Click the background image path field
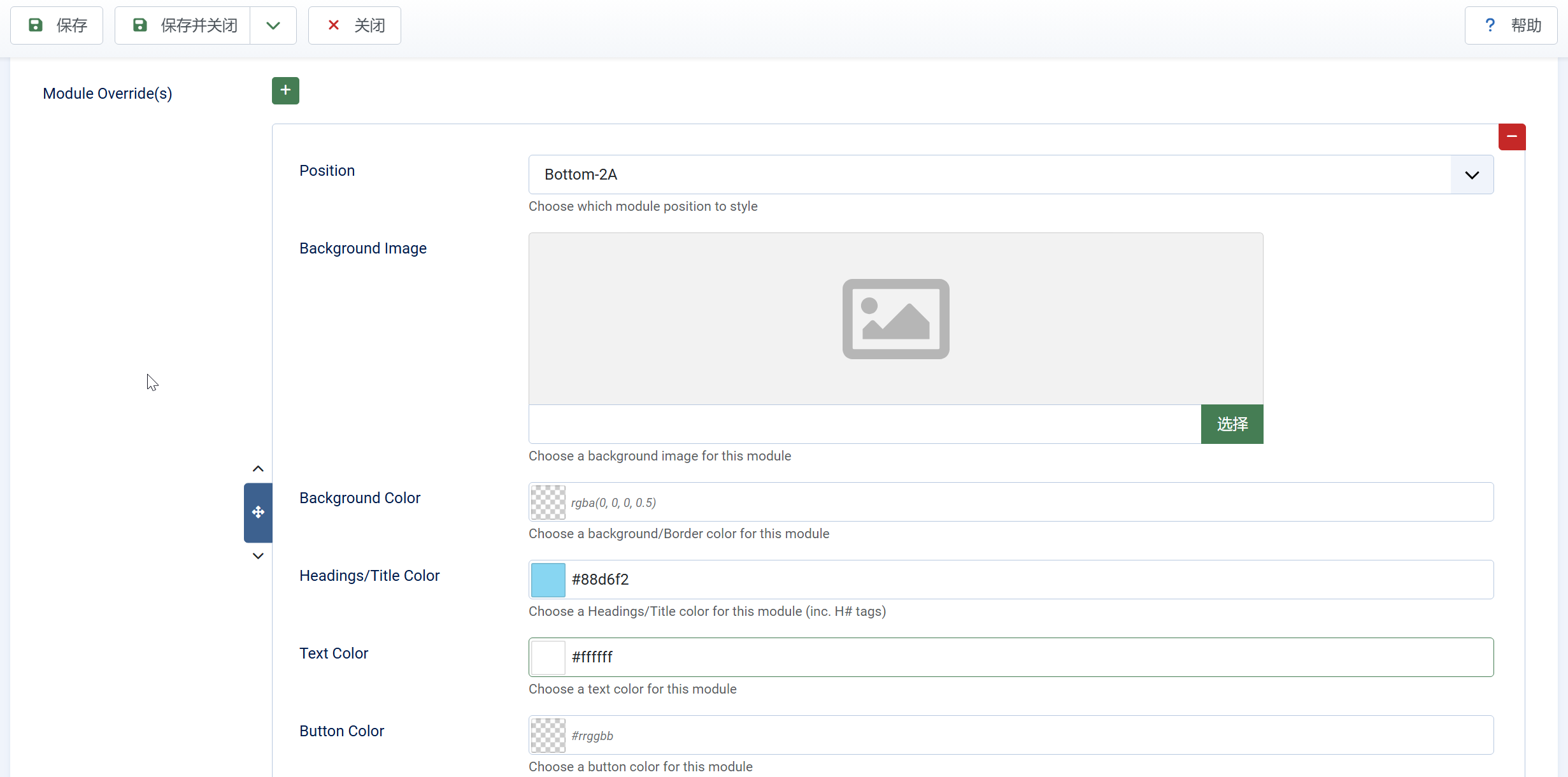Screen dimensions: 1568x777 [864, 424]
